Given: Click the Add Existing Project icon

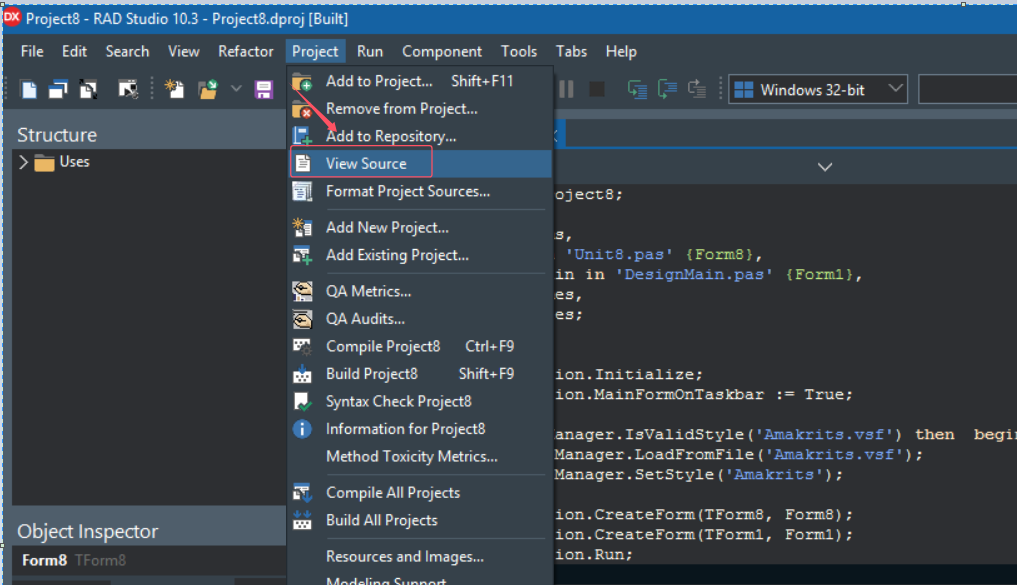Looking at the screenshot, I should point(302,256).
